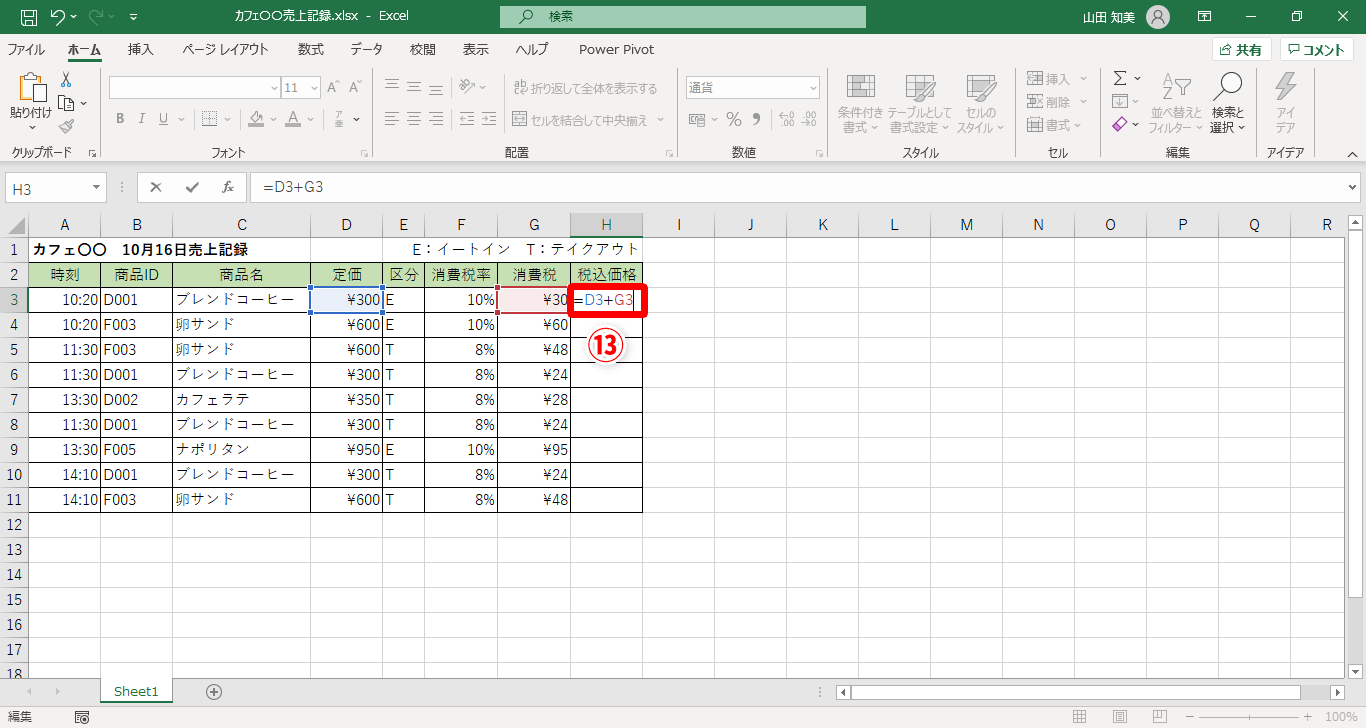Click the Font Color swatch button

pos(293,119)
